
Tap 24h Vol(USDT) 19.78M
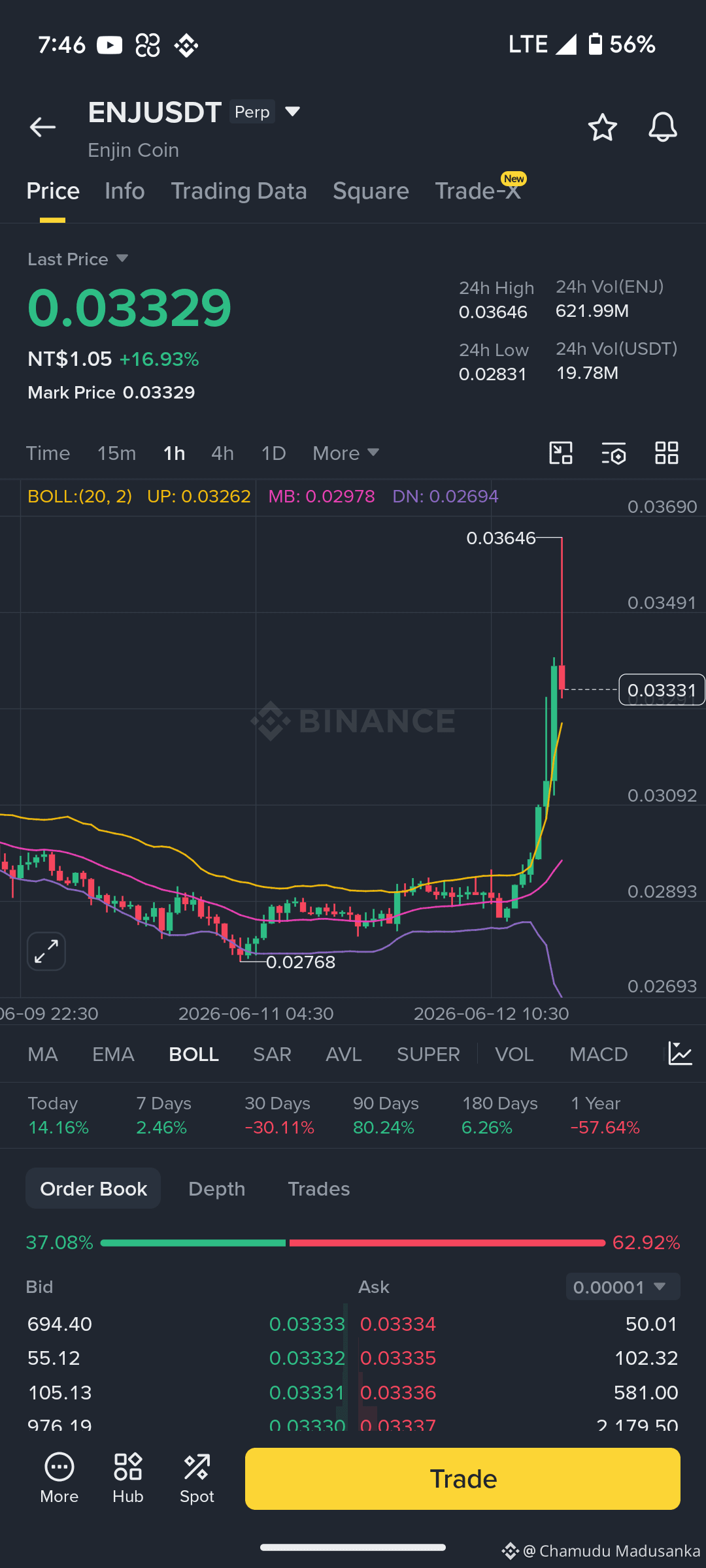(x=616, y=361)
